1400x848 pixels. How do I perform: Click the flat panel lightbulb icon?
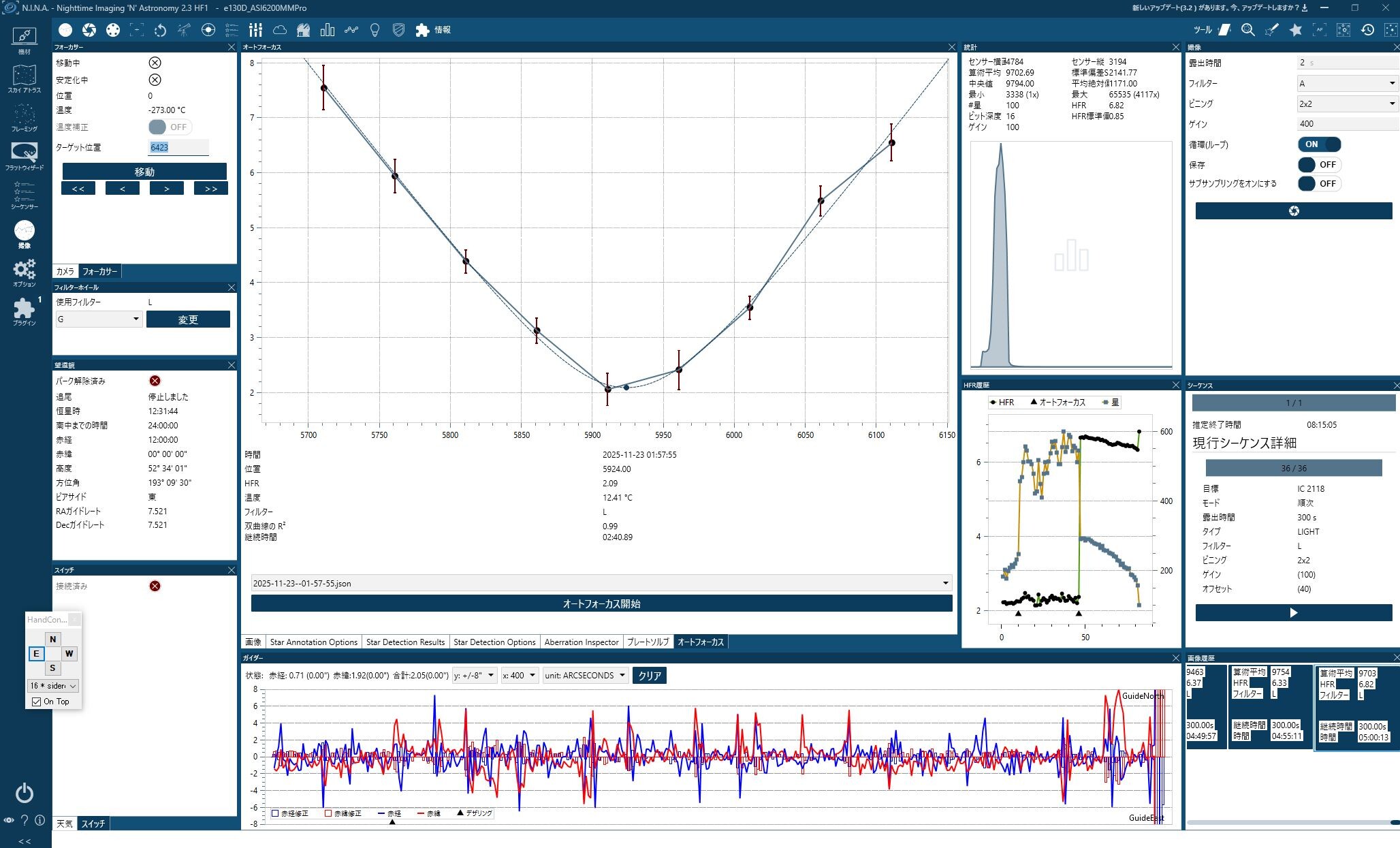tap(375, 30)
